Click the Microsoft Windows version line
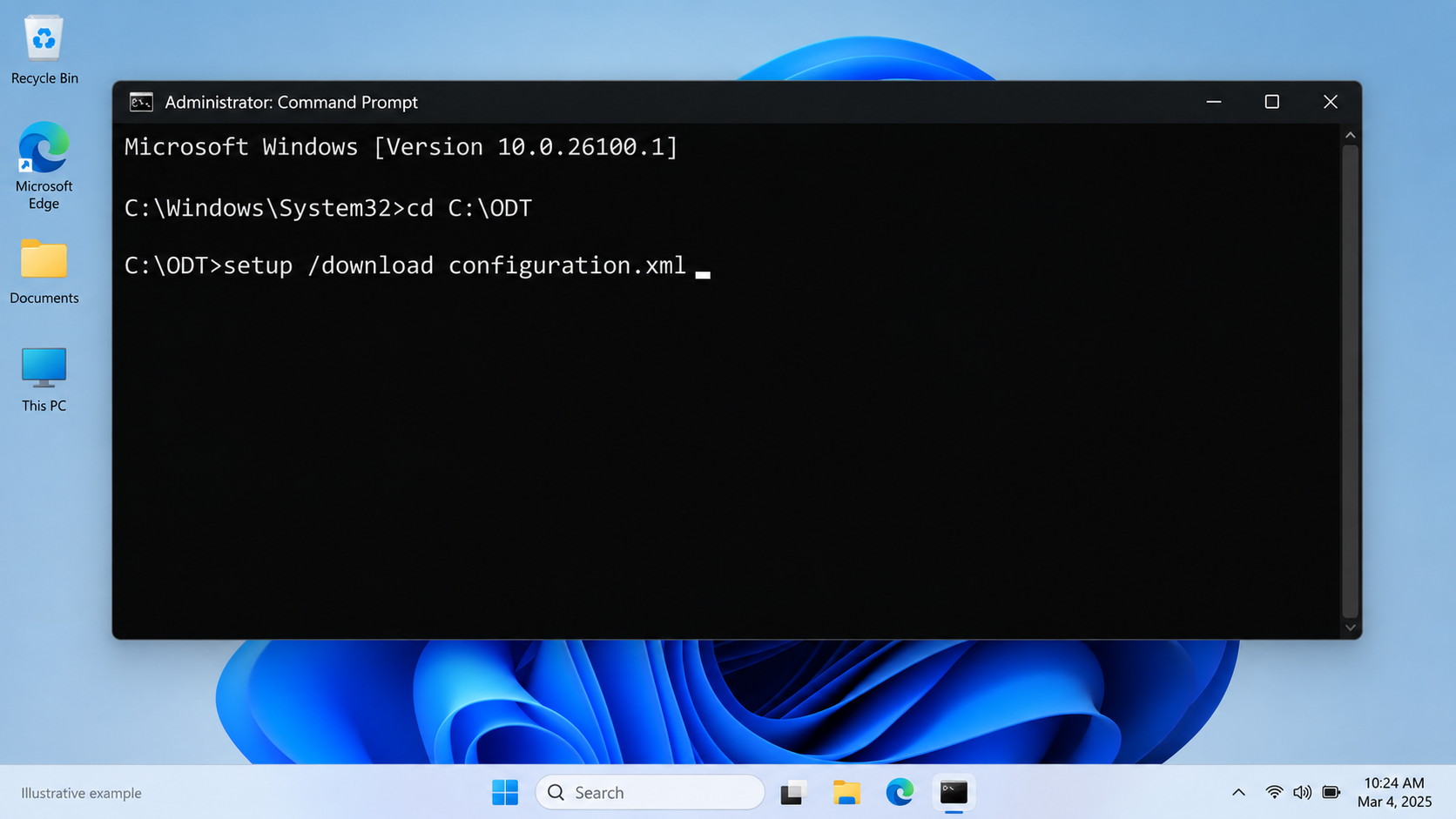 (x=401, y=147)
